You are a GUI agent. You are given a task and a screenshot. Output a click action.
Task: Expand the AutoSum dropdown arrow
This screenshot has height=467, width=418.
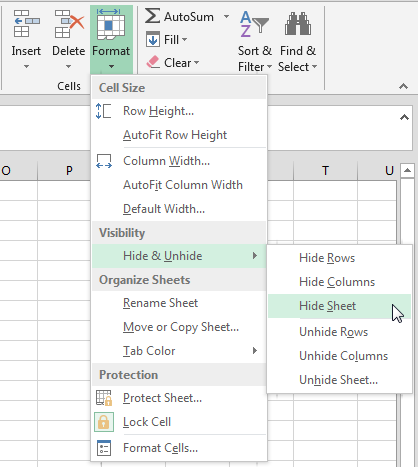[x=227, y=16]
